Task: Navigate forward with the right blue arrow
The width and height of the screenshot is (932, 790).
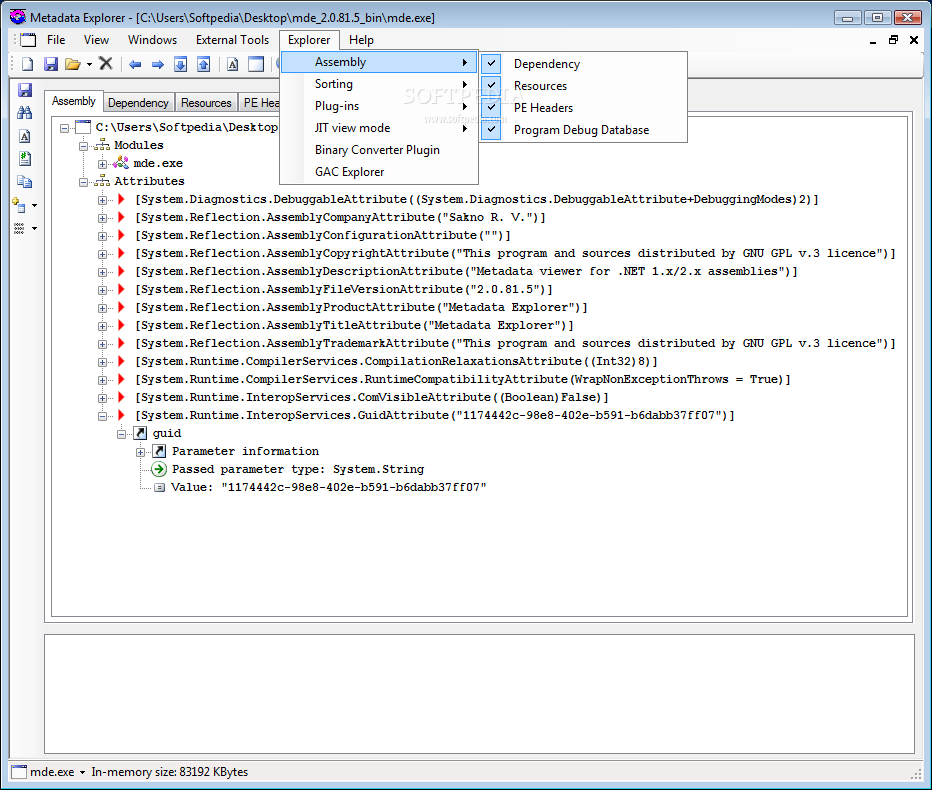Action: pos(158,64)
